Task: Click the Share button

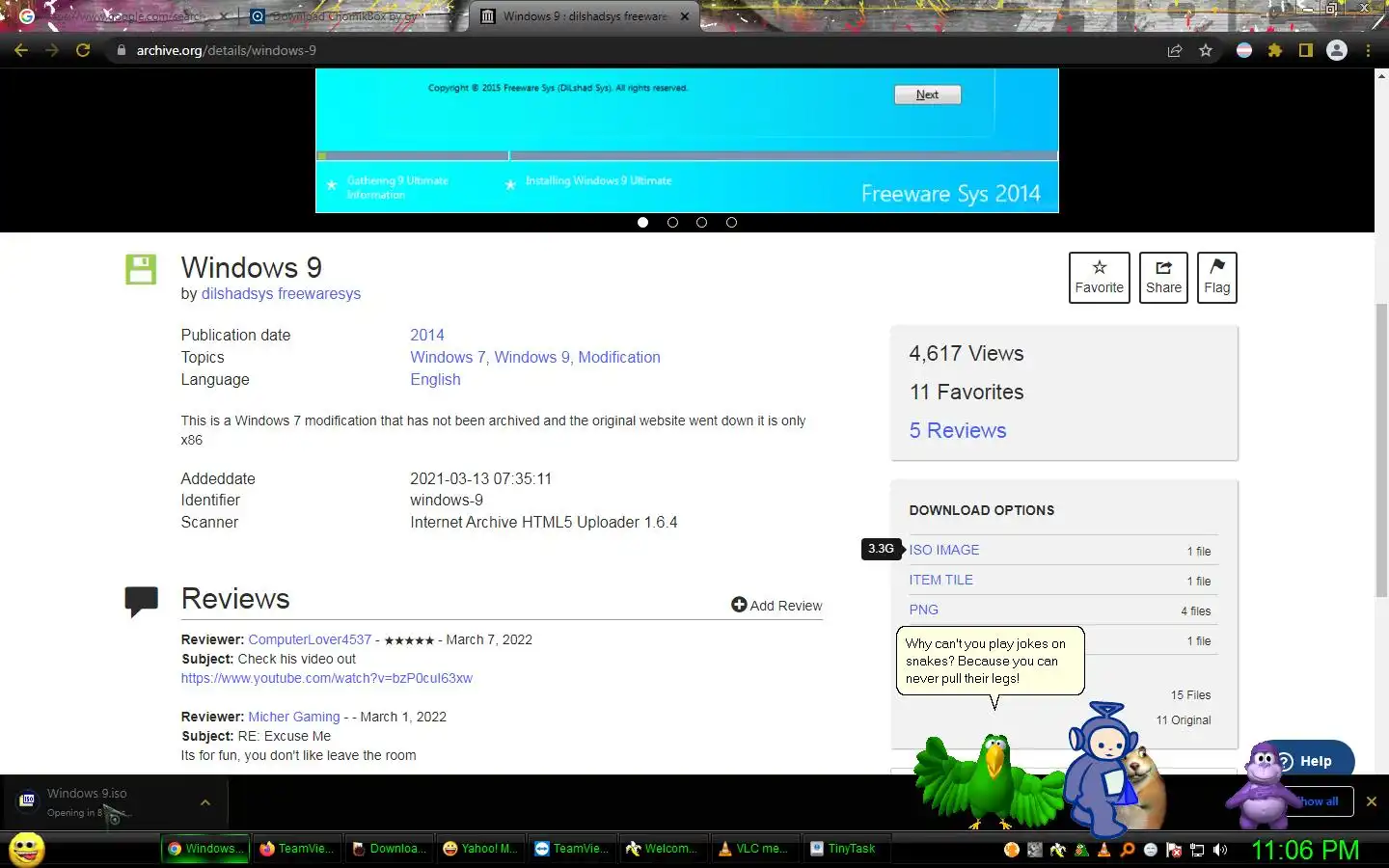Action: [x=1163, y=278]
